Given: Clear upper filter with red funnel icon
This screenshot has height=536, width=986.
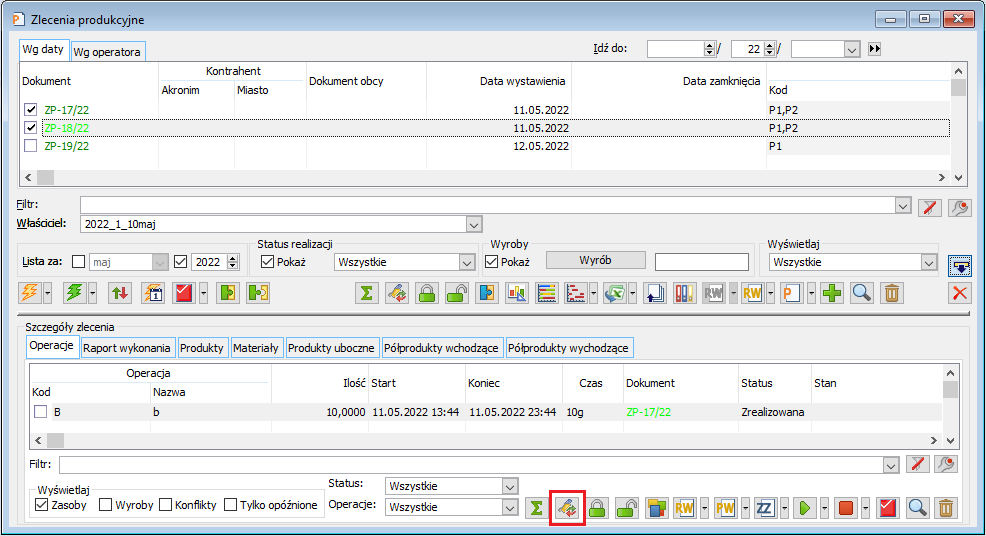Looking at the screenshot, I should pos(930,207).
